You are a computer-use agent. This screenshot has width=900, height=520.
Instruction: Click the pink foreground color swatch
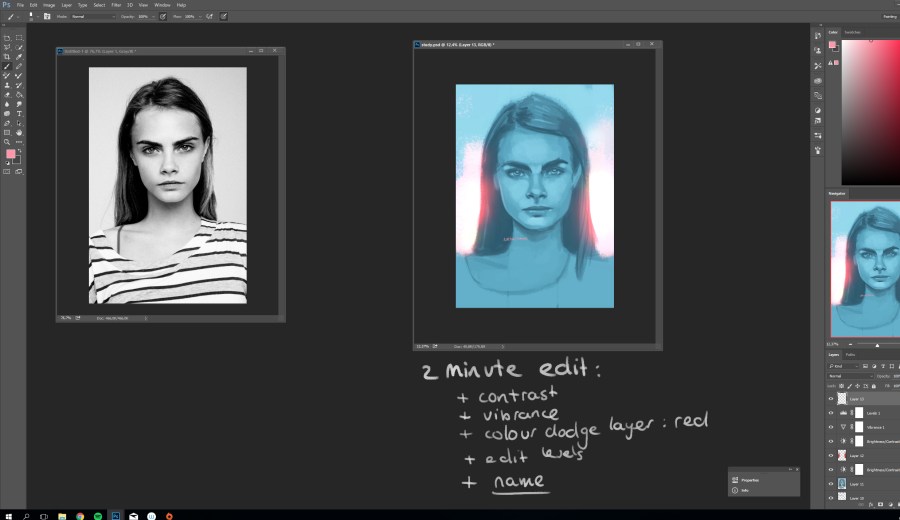click(x=10, y=155)
